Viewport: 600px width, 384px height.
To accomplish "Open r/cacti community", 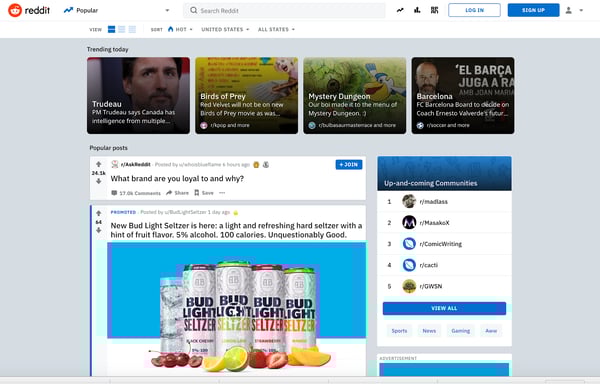I will point(429,265).
